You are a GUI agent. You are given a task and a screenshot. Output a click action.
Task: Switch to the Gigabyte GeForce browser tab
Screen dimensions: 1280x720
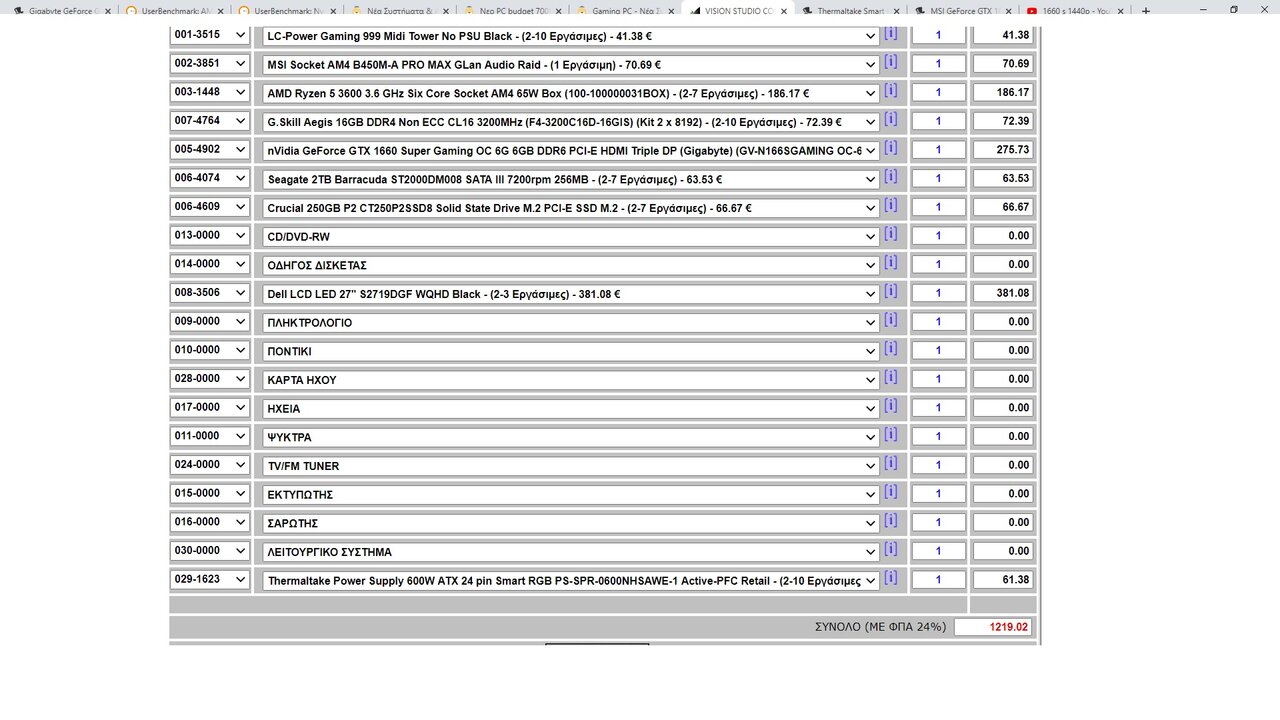click(x=60, y=10)
